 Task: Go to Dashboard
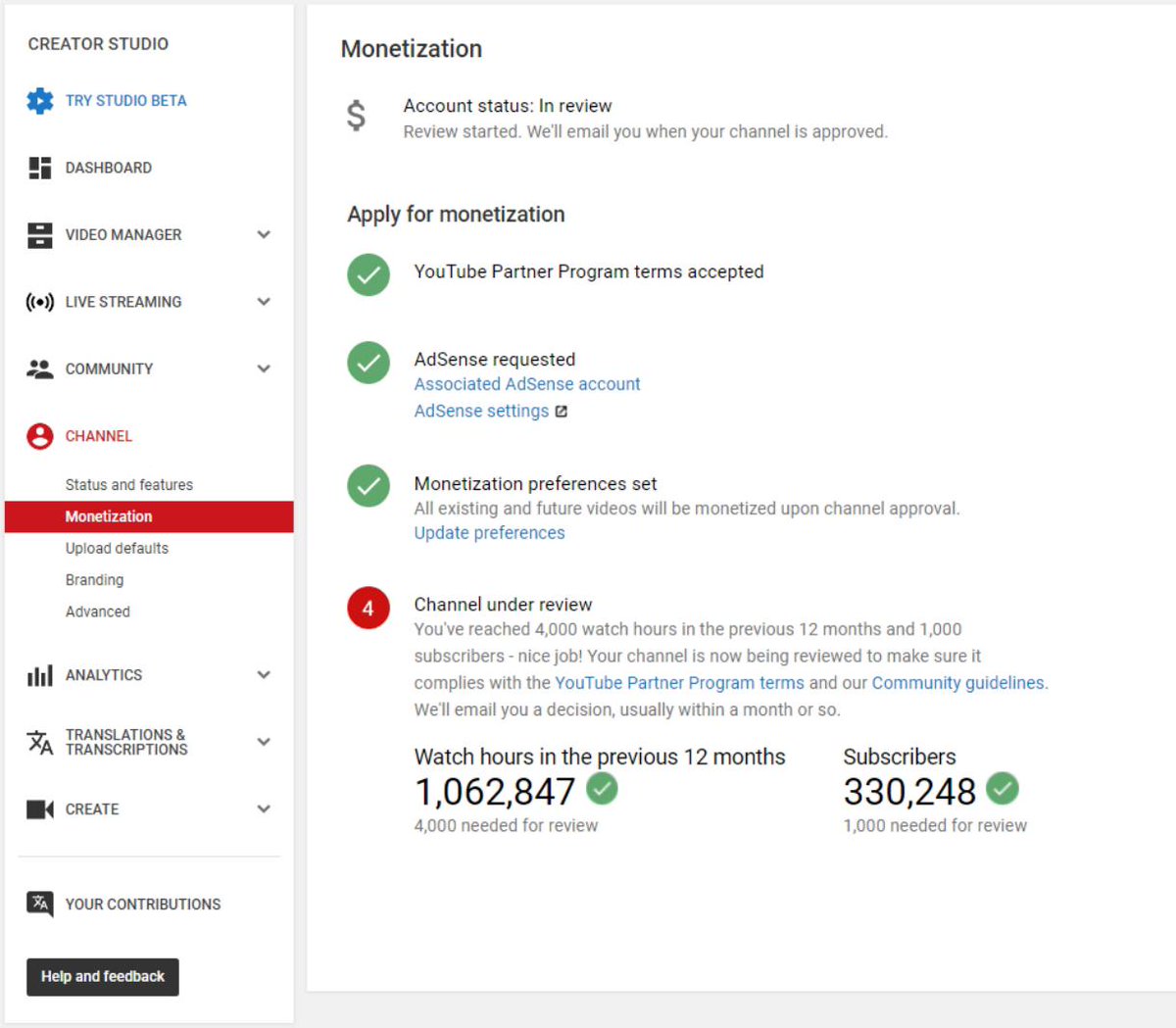pos(109,168)
